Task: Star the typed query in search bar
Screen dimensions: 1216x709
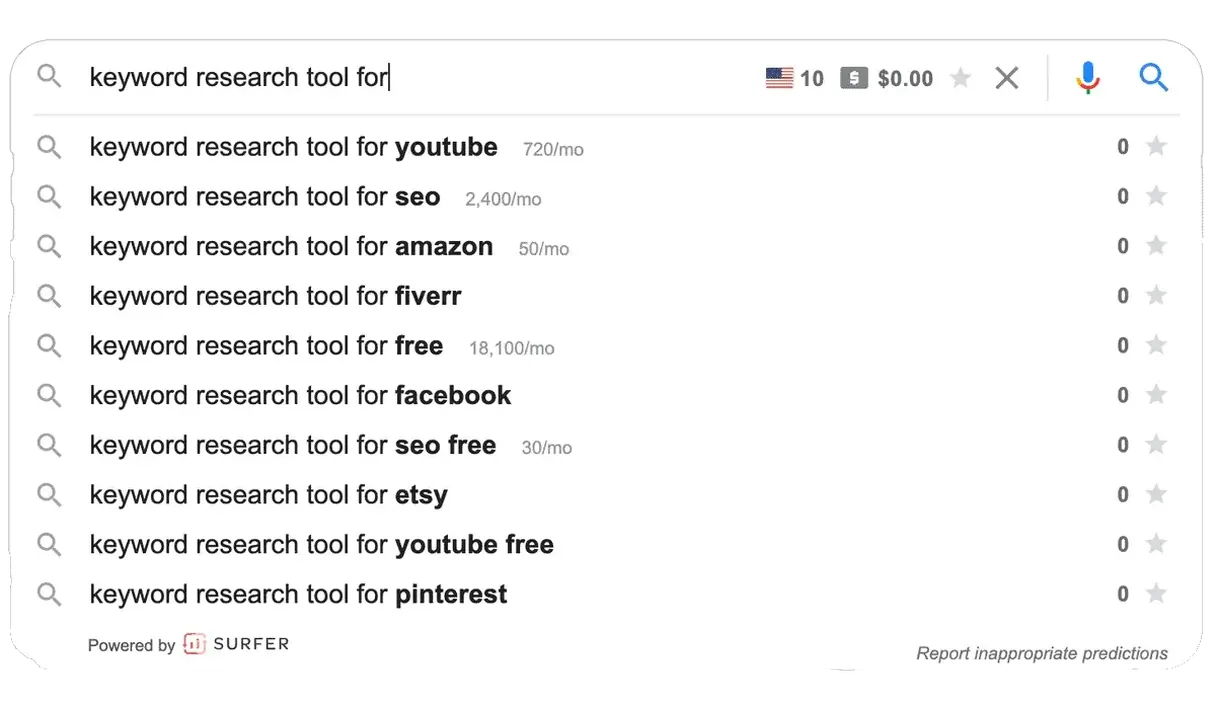Action: pos(960,78)
